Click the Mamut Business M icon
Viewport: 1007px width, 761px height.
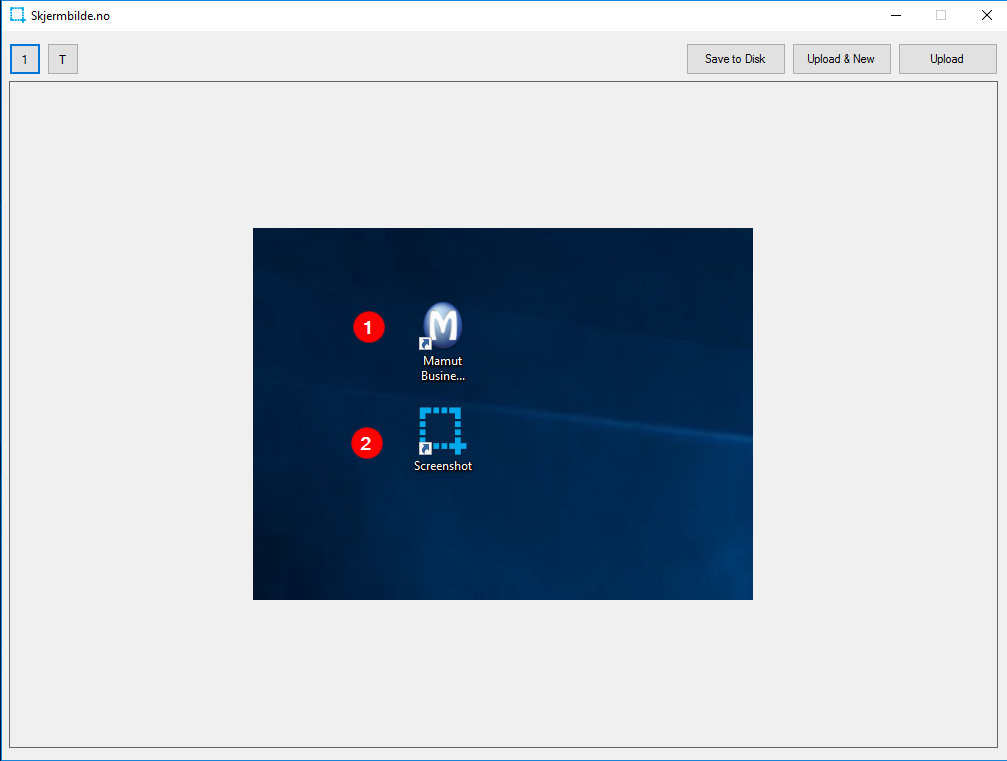coord(443,324)
